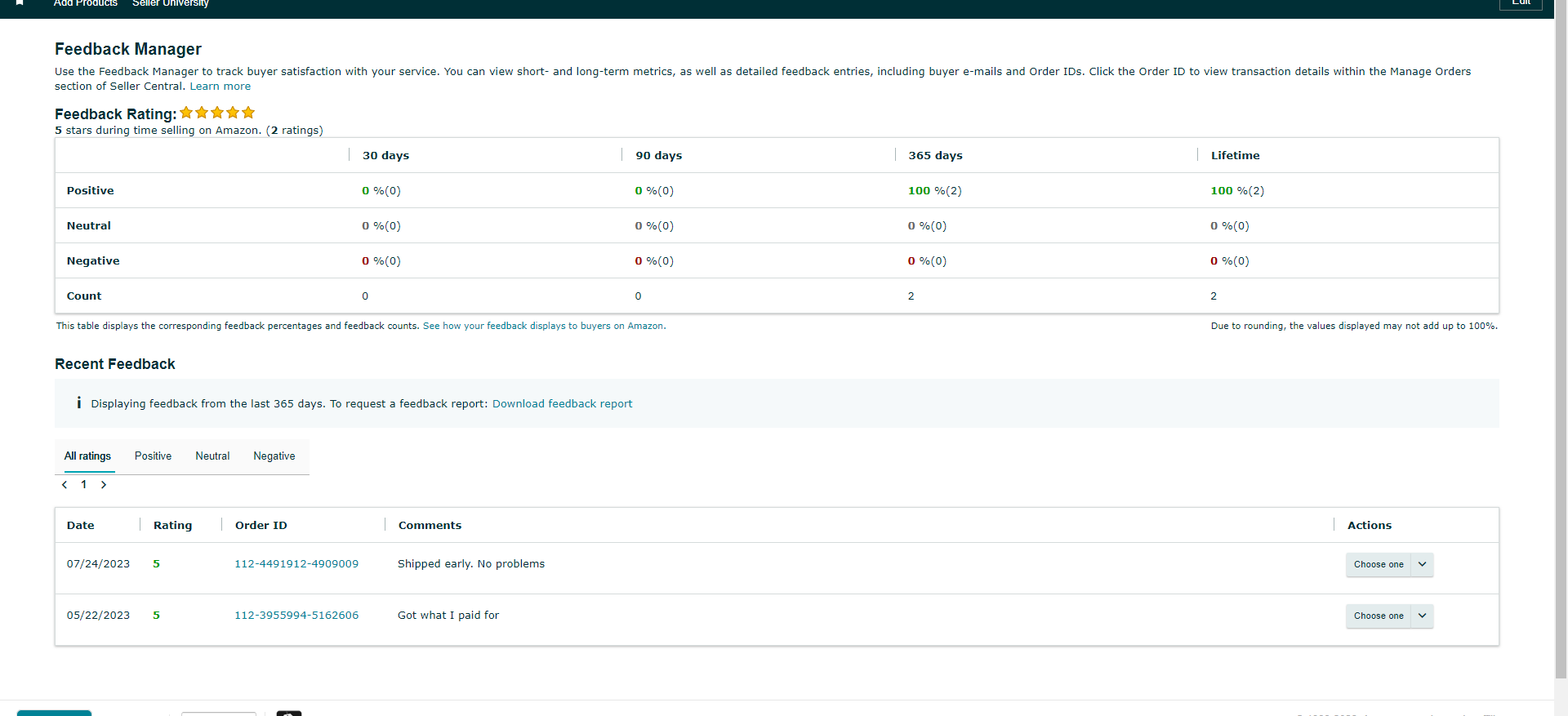Open the Seller University menu item
The width and height of the screenshot is (1568, 716).
(171, 3)
